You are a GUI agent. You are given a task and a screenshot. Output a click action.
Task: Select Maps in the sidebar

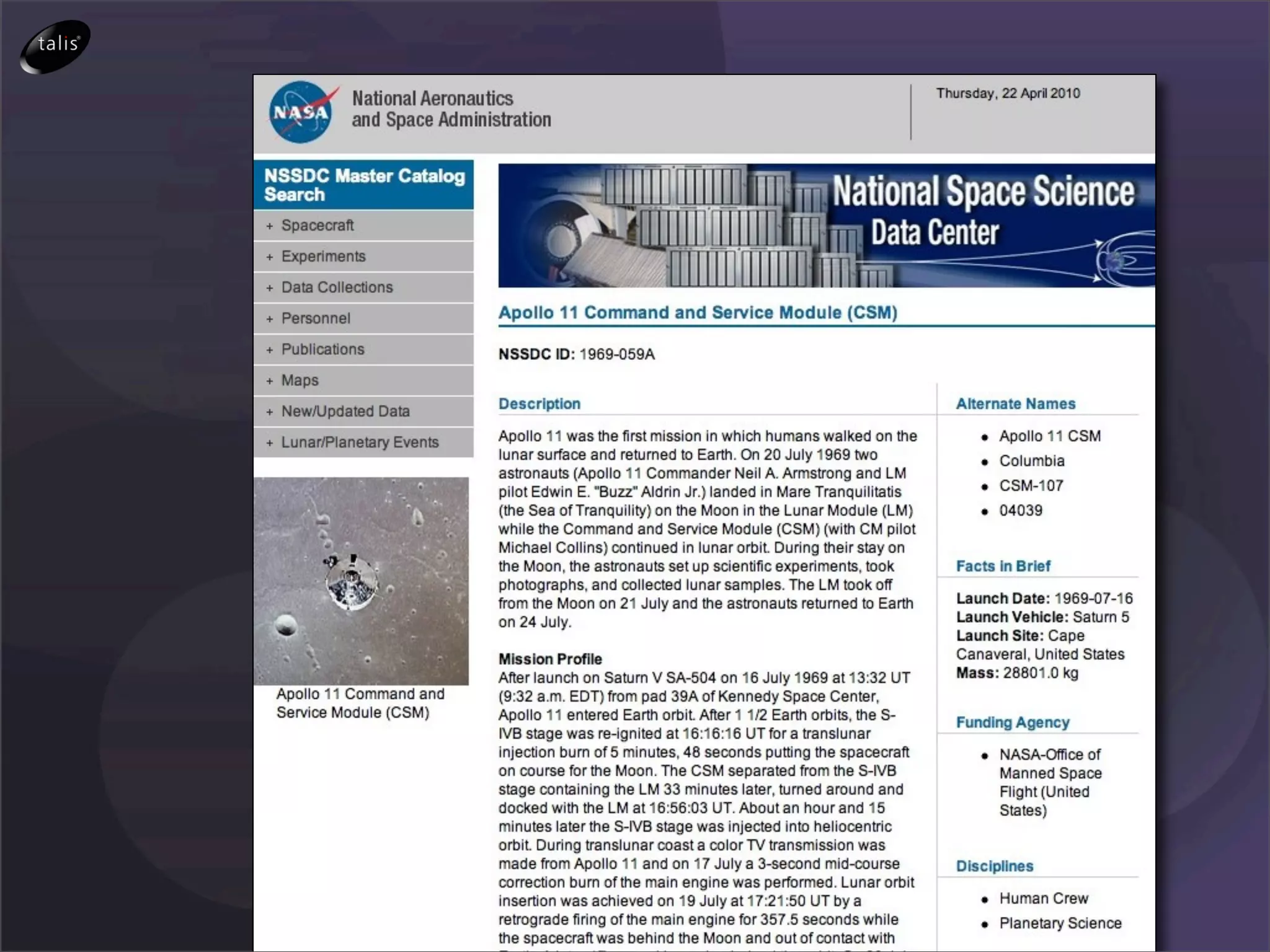point(300,381)
